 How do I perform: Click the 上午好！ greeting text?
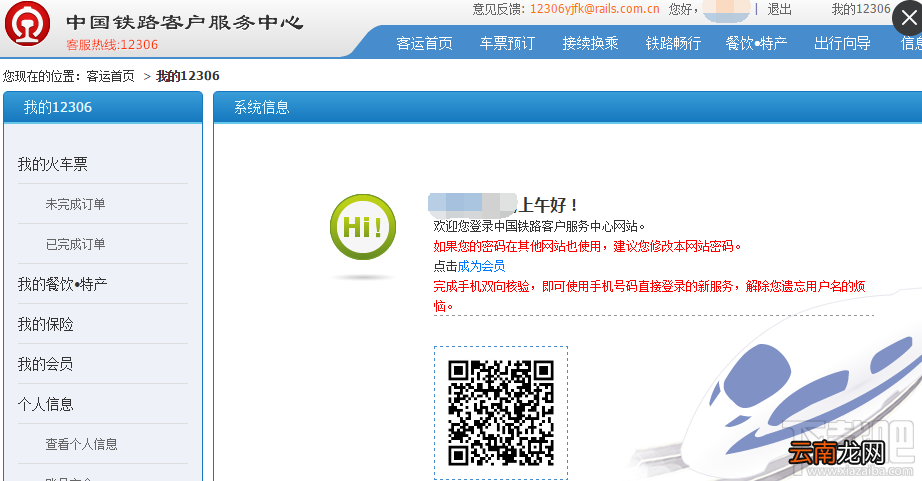coord(548,205)
